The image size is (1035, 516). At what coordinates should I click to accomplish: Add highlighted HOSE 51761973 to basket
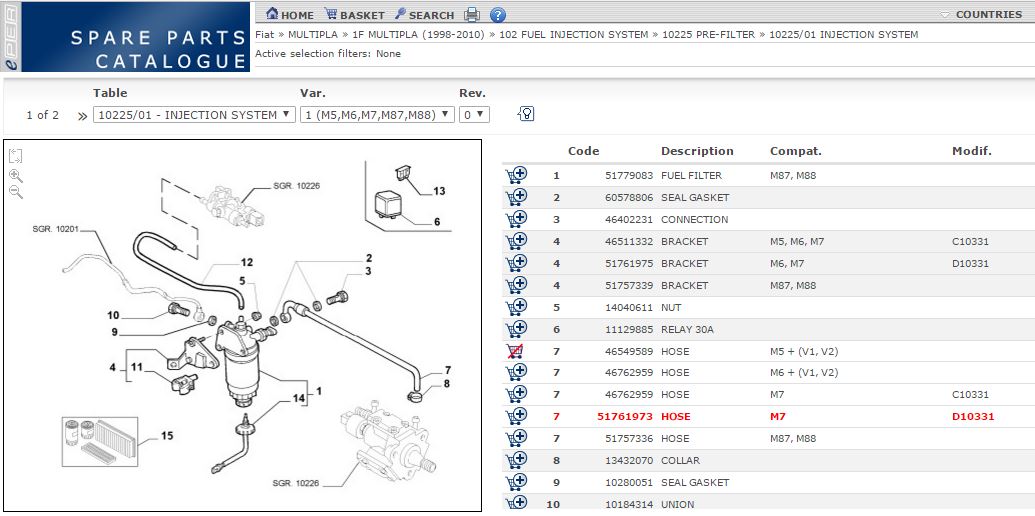click(x=516, y=416)
